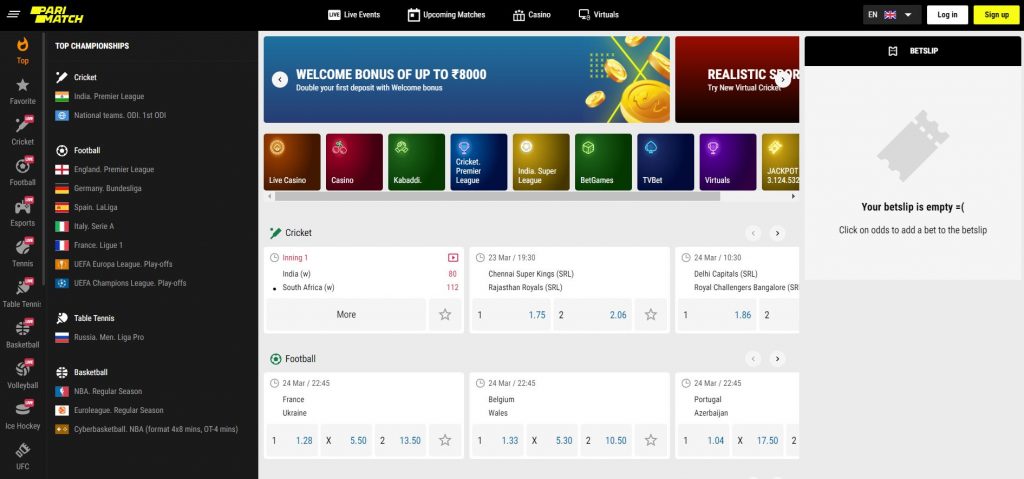This screenshot has height=479, width=1024.
Task: Show previous Football matches with left chevron
Action: click(x=753, y=359)
